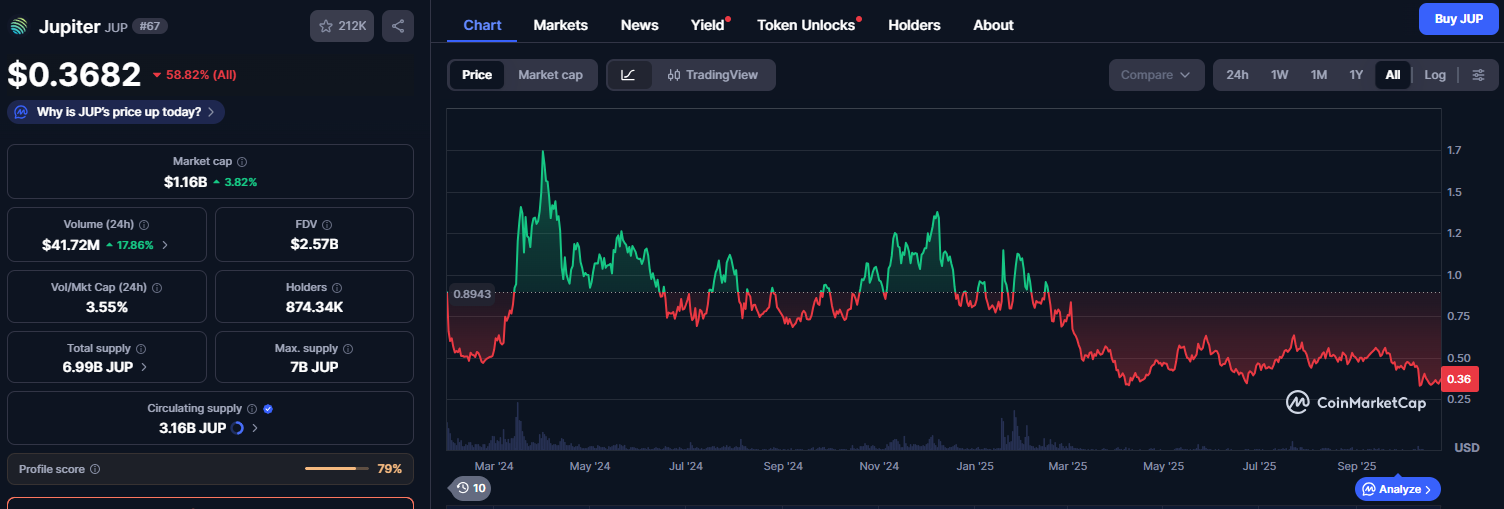Expand Volume (24h) details chevron
Screen dimensions: 1504x509
pyautogui.click(x=165, y=244)
